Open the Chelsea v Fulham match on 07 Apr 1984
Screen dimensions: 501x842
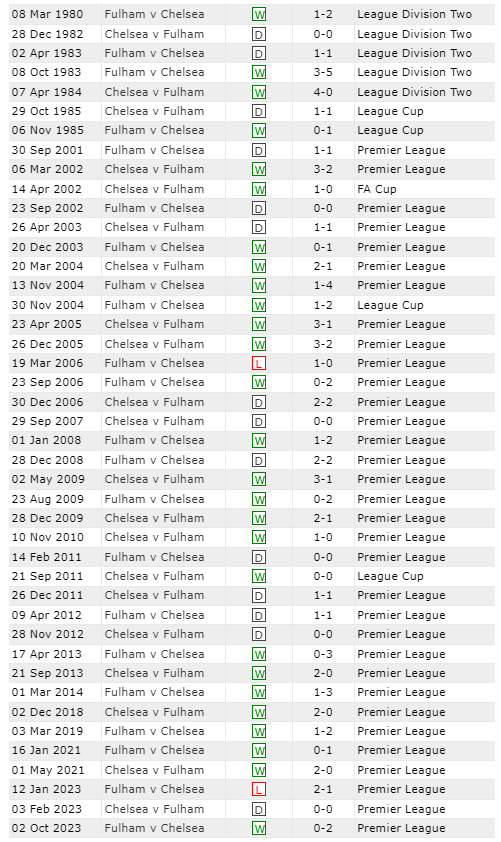tap(154, 92)
